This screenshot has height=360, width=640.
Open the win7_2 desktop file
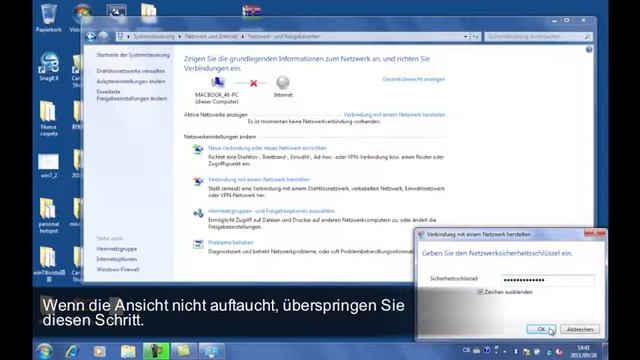pyautogui.click(x=49, y=166)
